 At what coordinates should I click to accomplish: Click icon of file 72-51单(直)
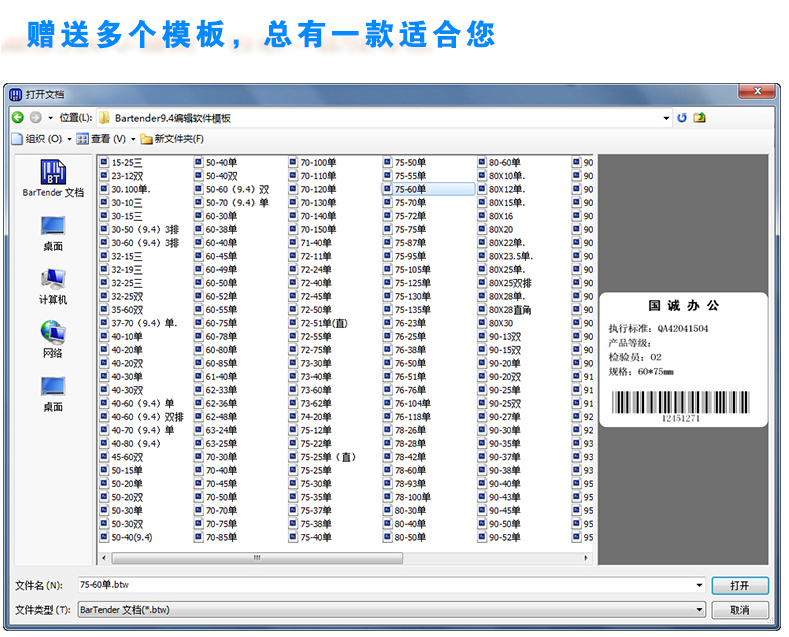(293, 323)
